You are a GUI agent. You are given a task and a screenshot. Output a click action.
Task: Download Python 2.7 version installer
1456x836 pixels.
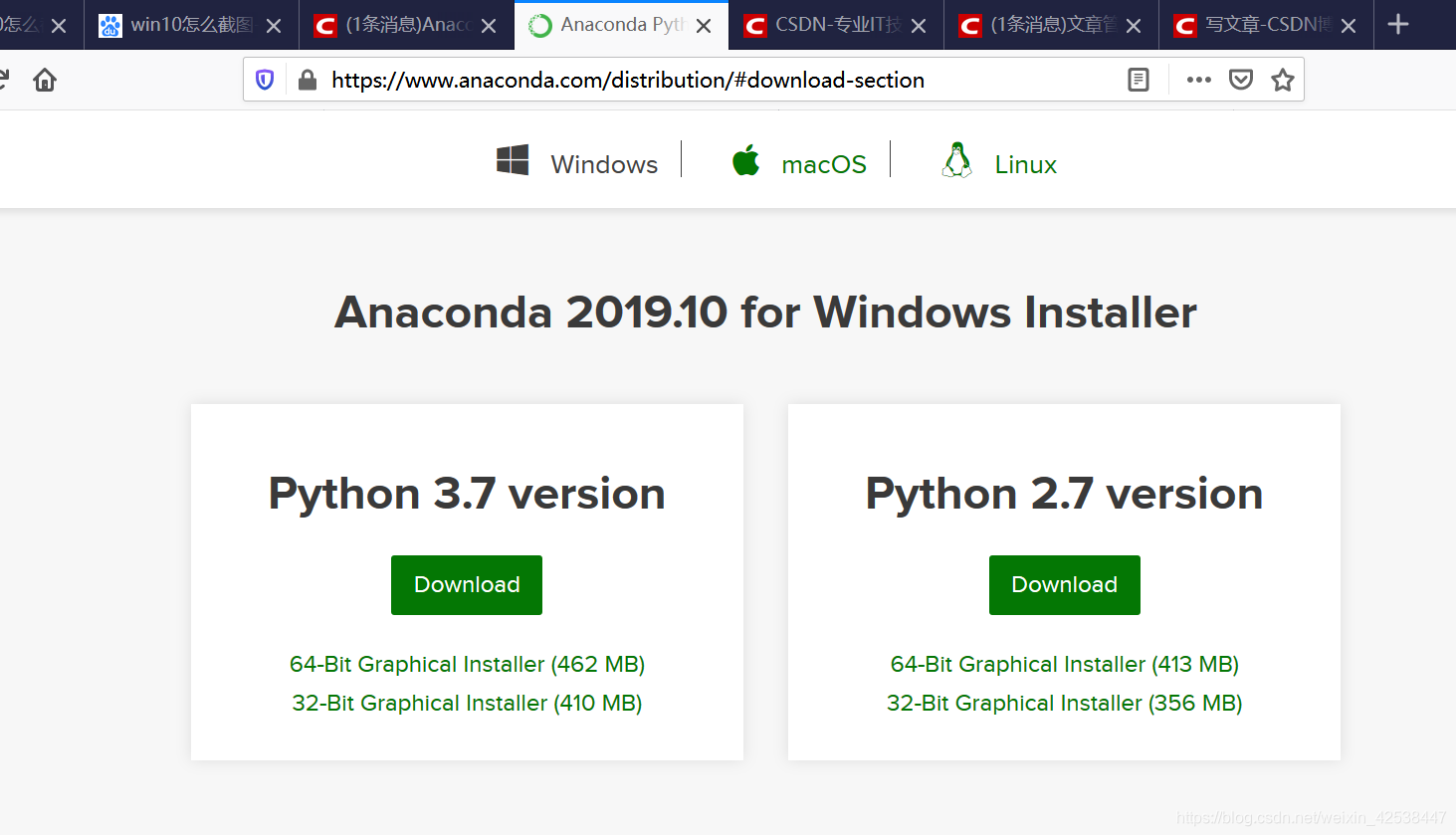1064,585
